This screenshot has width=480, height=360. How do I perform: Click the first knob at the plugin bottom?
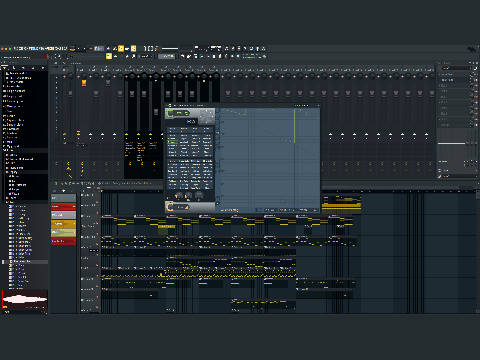(179, 195)
